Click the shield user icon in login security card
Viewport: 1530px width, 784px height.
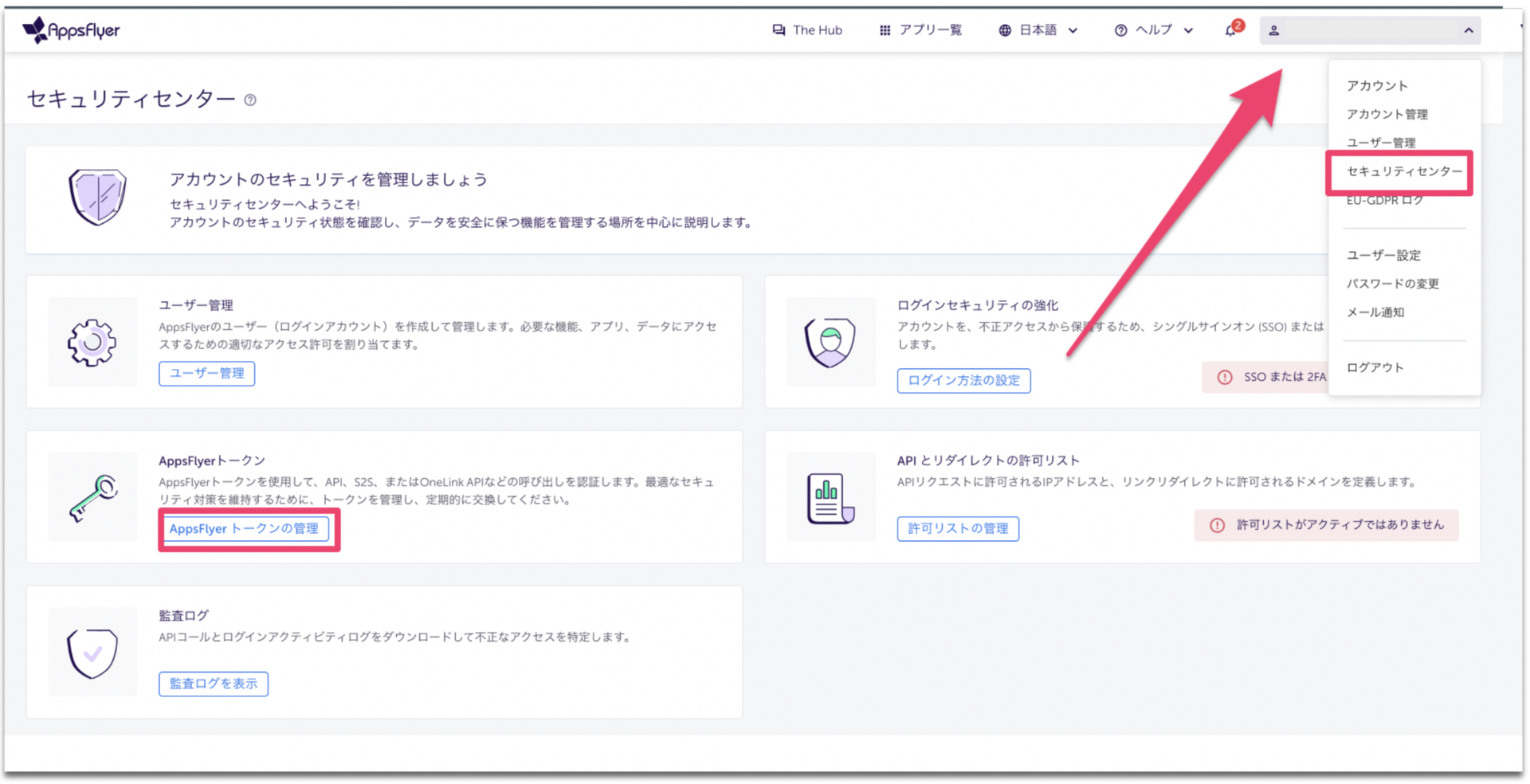[x=830, y=343]
